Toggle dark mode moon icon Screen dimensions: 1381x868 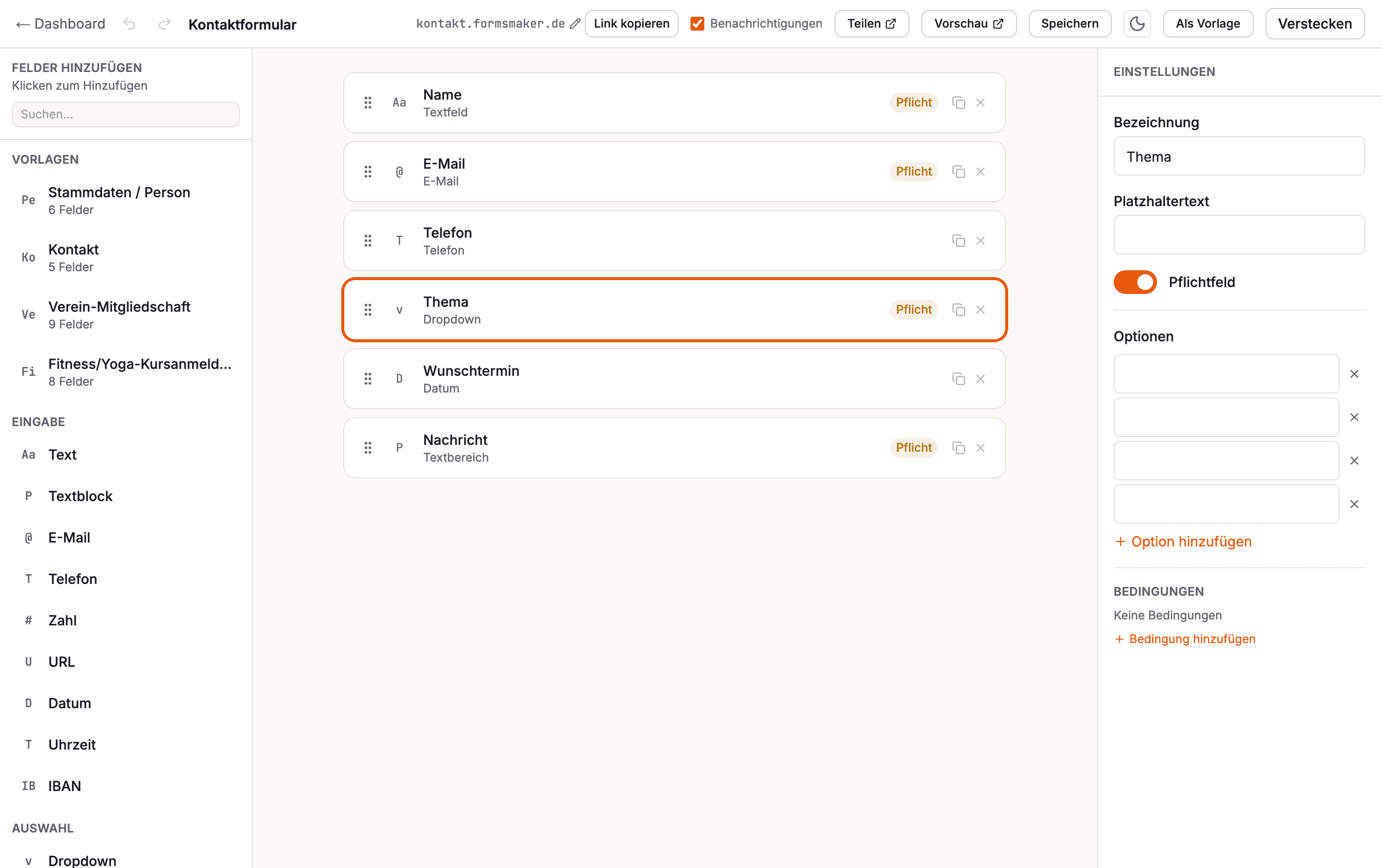1137,24
